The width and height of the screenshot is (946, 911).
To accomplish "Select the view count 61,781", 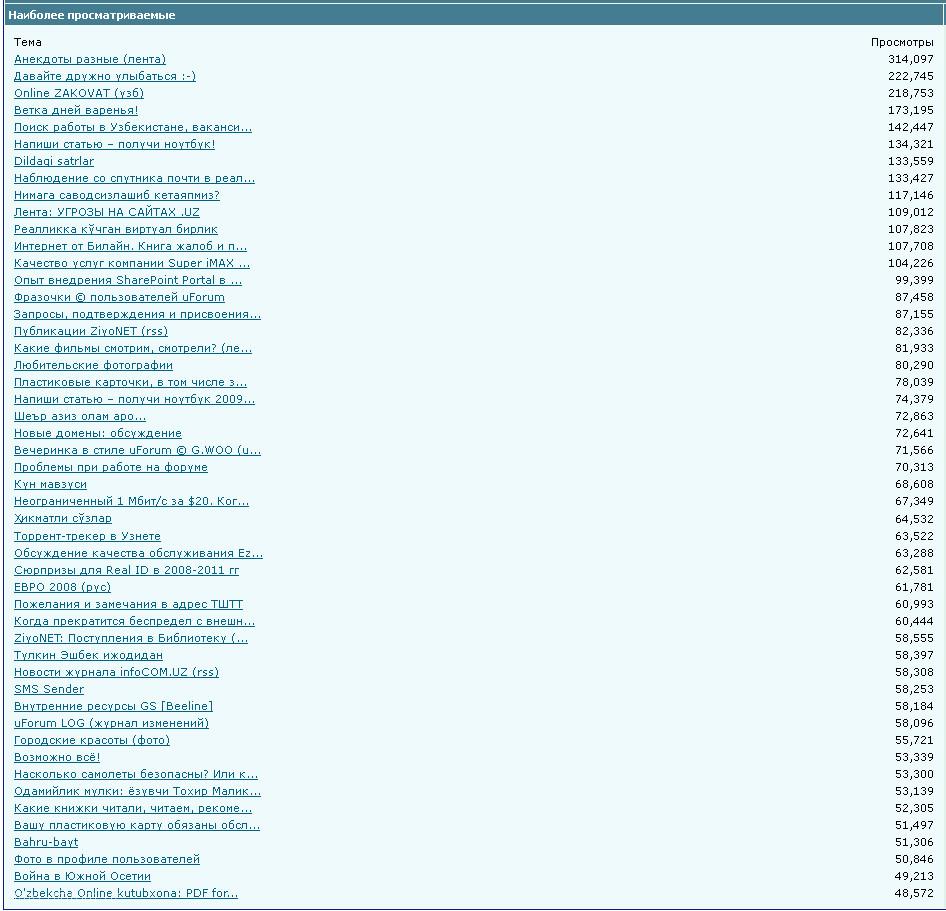I will point(914,586).
